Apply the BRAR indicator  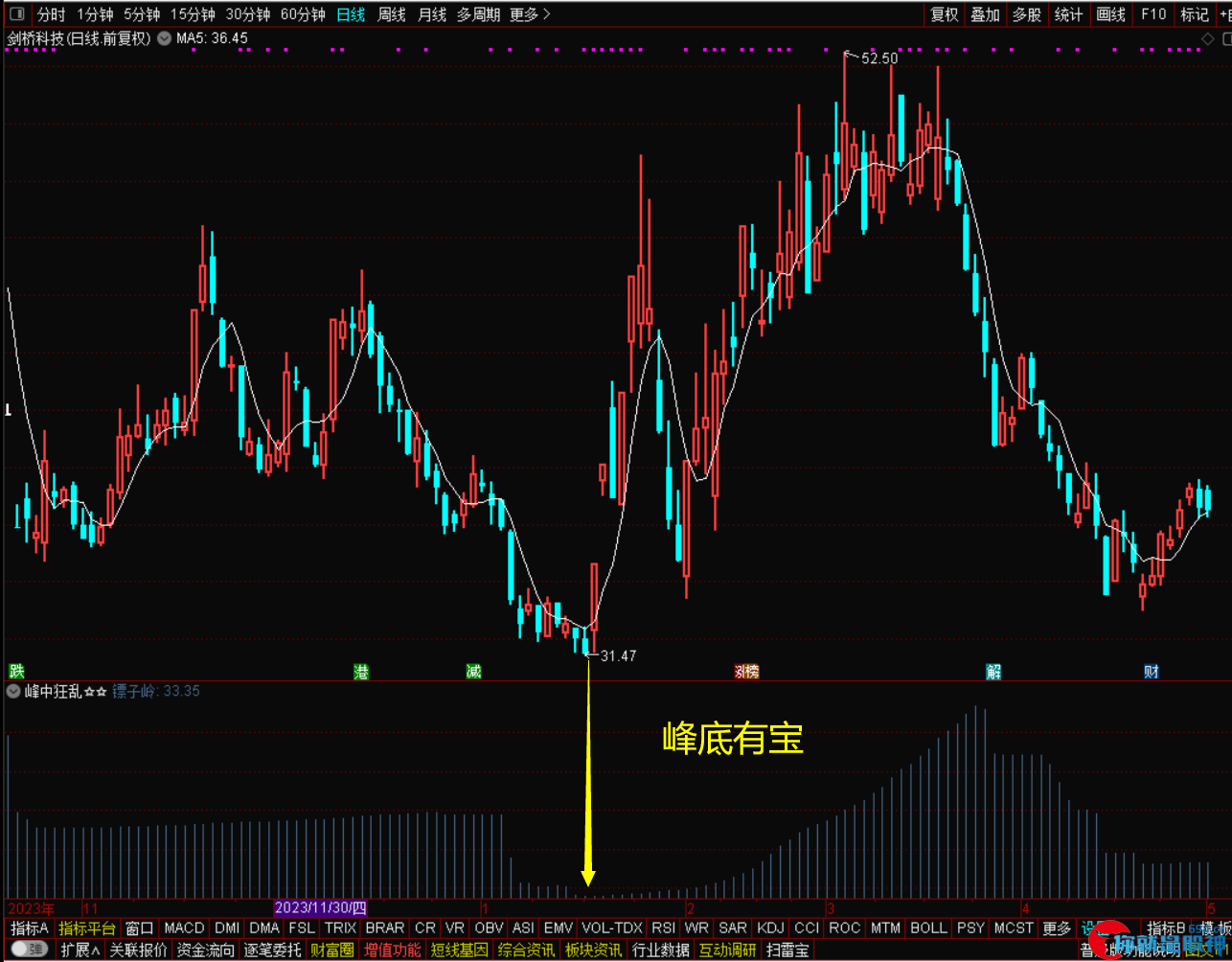point(385,928)
